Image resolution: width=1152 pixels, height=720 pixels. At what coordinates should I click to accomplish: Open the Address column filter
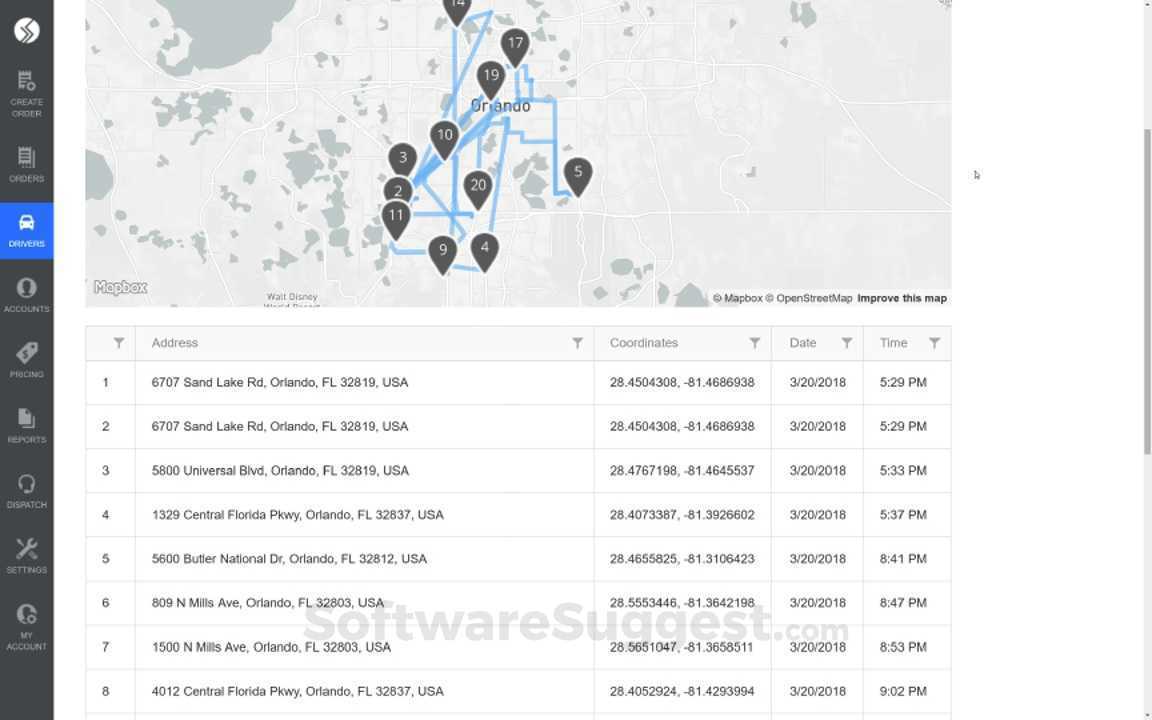577,343
